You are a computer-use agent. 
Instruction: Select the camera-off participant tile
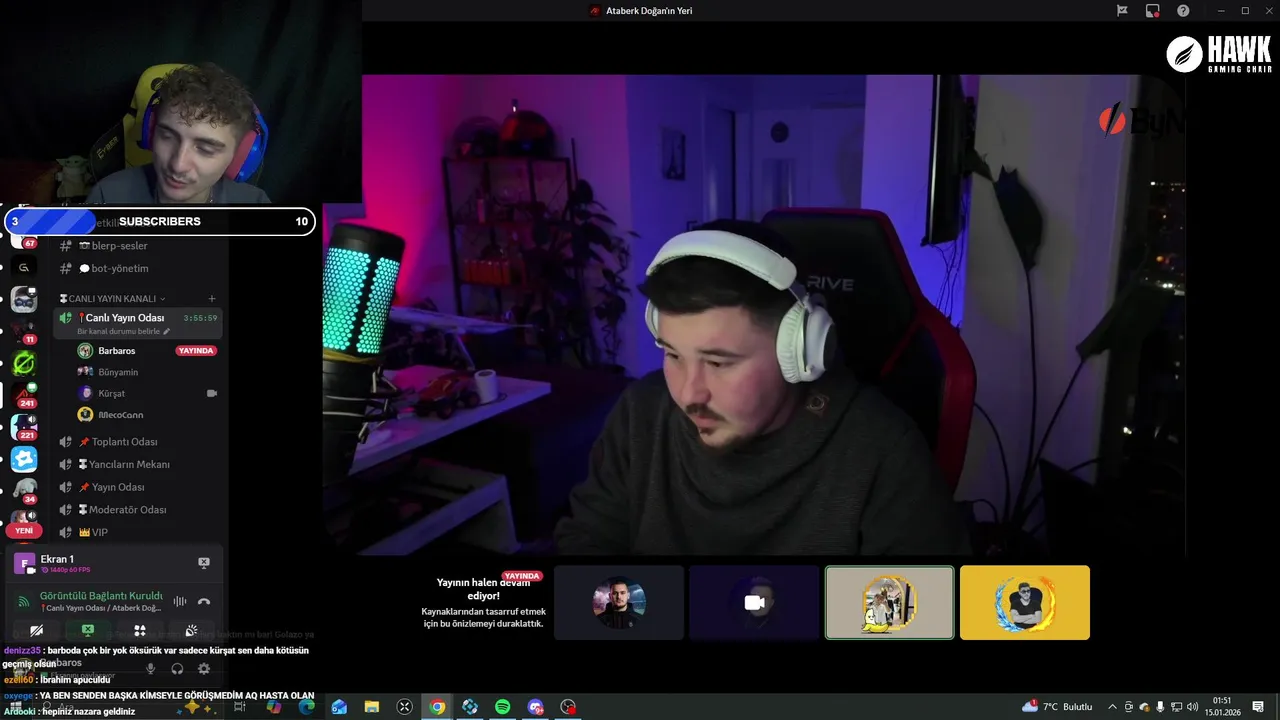(x=754, y=603)
